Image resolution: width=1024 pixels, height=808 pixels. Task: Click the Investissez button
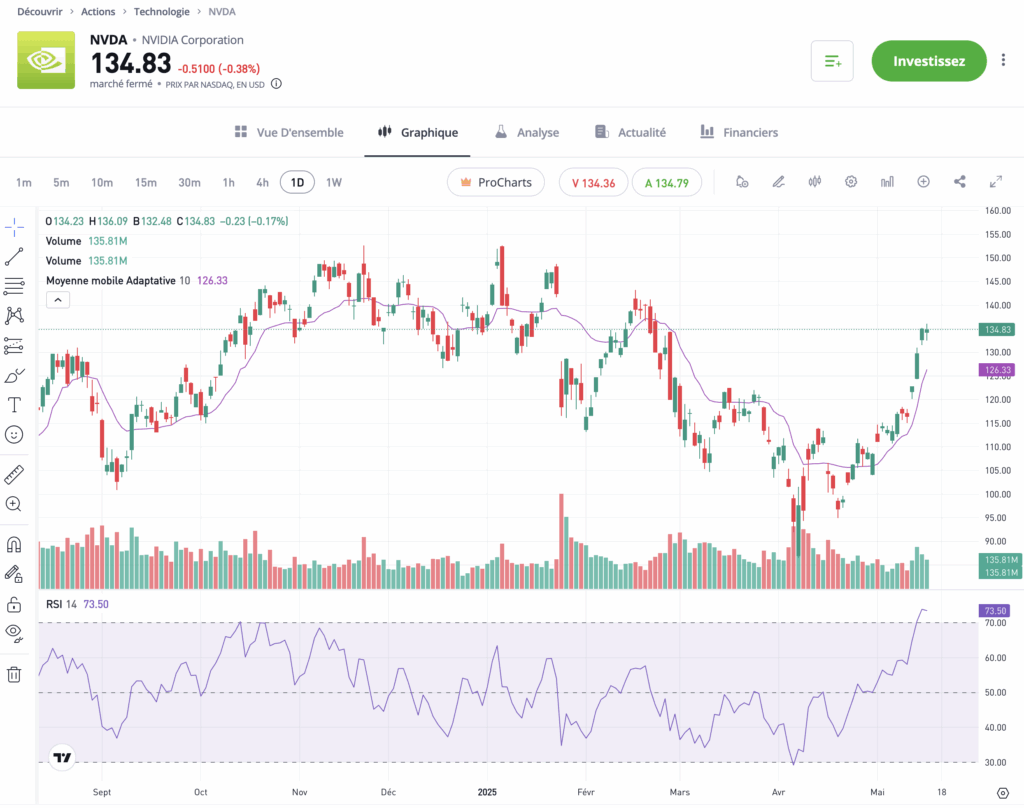[929, 61]
